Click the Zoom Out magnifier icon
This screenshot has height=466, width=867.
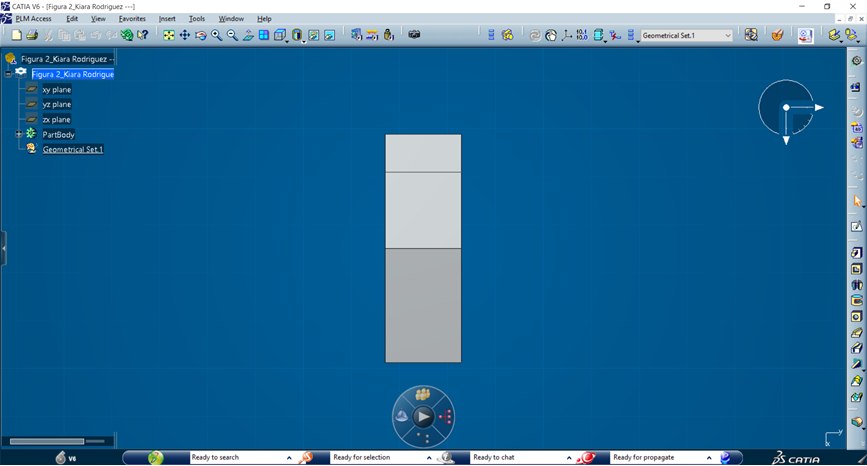point(232,35)
